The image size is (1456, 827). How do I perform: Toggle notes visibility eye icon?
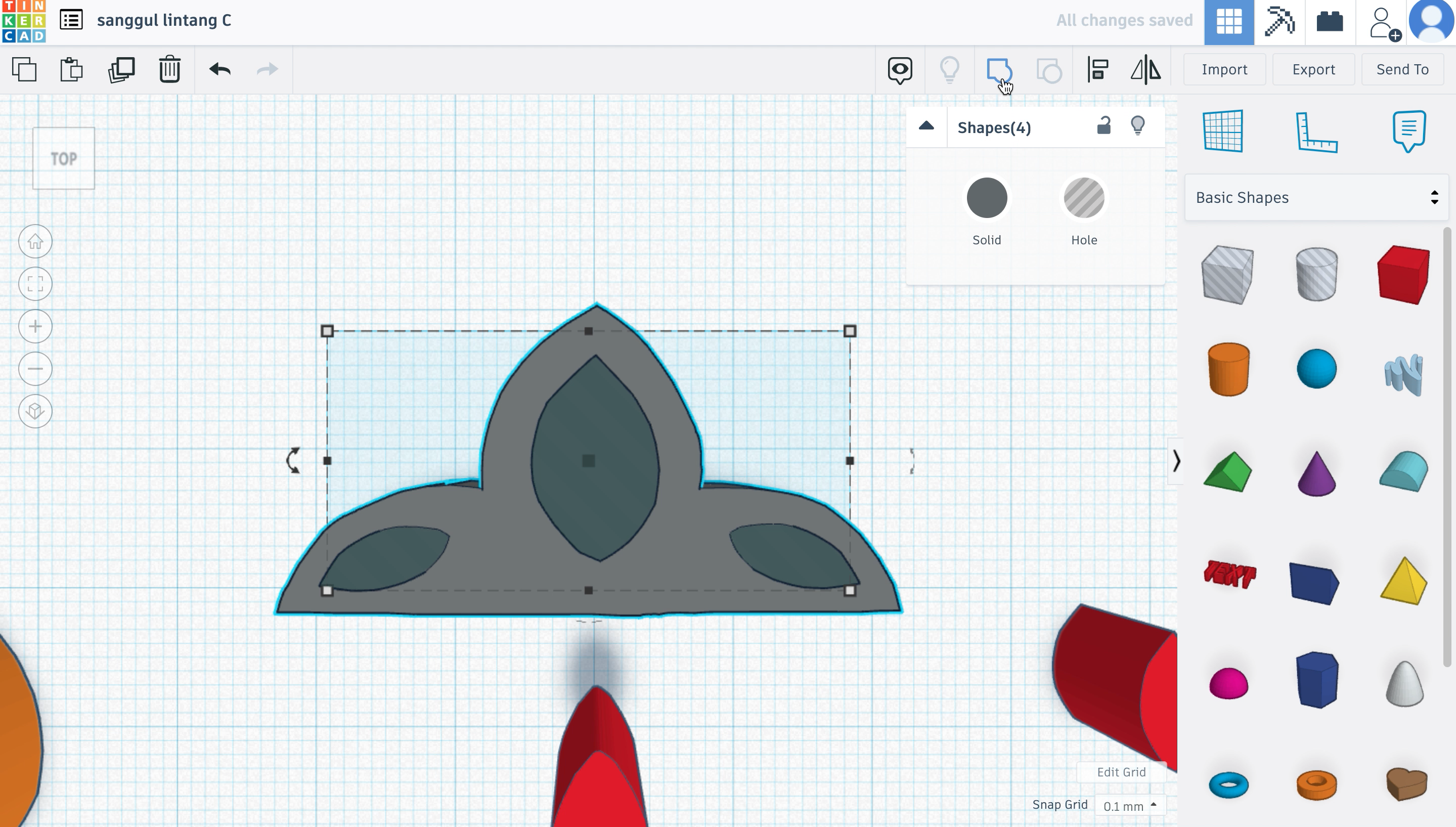[x=900, y=70]
